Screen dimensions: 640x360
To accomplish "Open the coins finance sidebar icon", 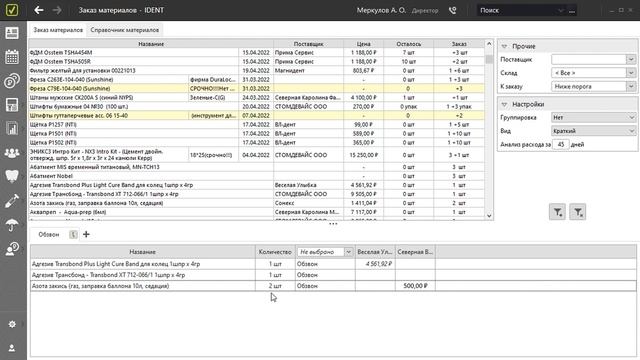I will click(x=12, y=81).
